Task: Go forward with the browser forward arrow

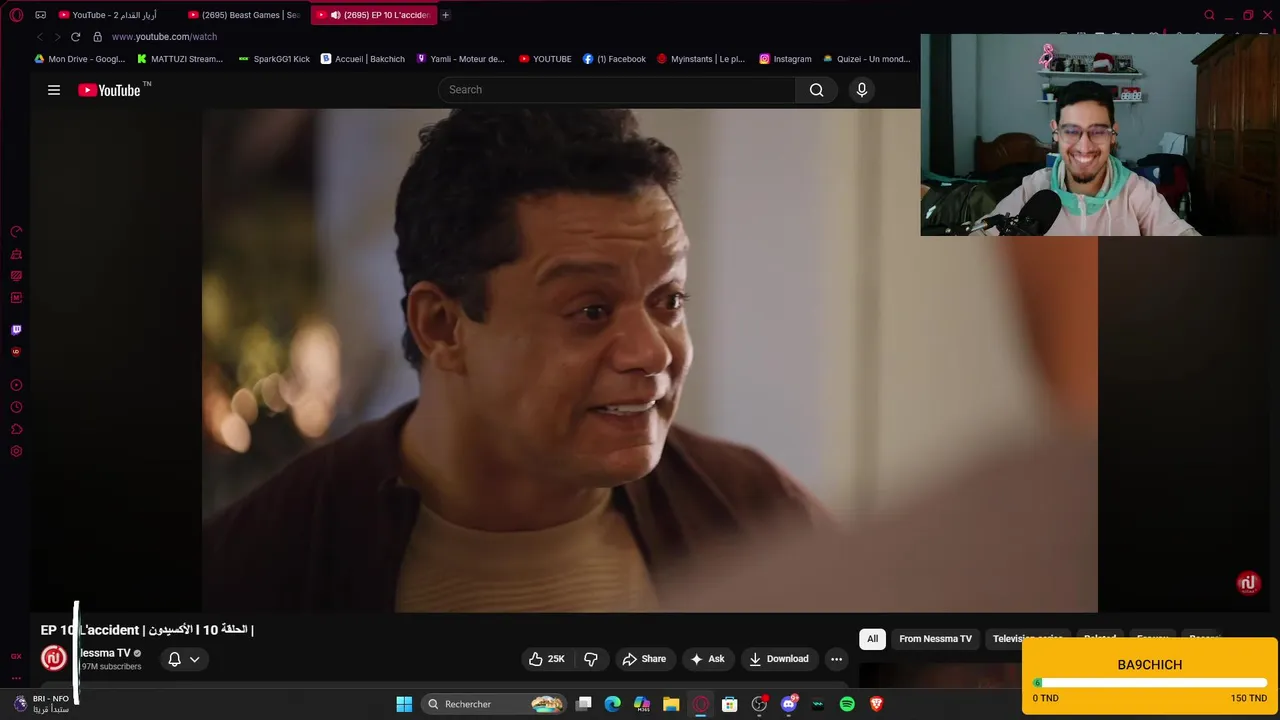Action: [x=57, y=37]
